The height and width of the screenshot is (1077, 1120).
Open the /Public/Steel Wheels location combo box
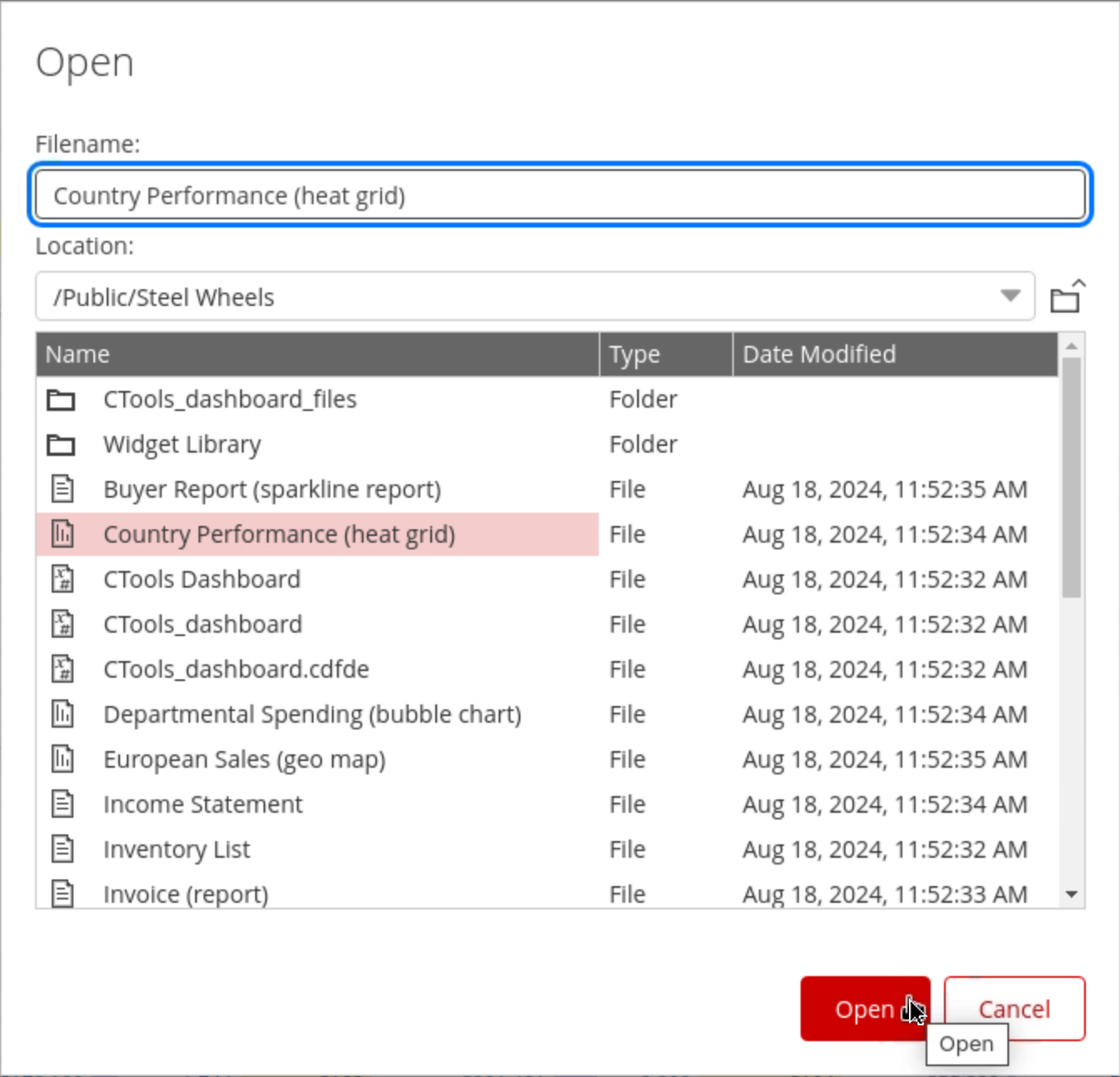click(x=517, y=297)
